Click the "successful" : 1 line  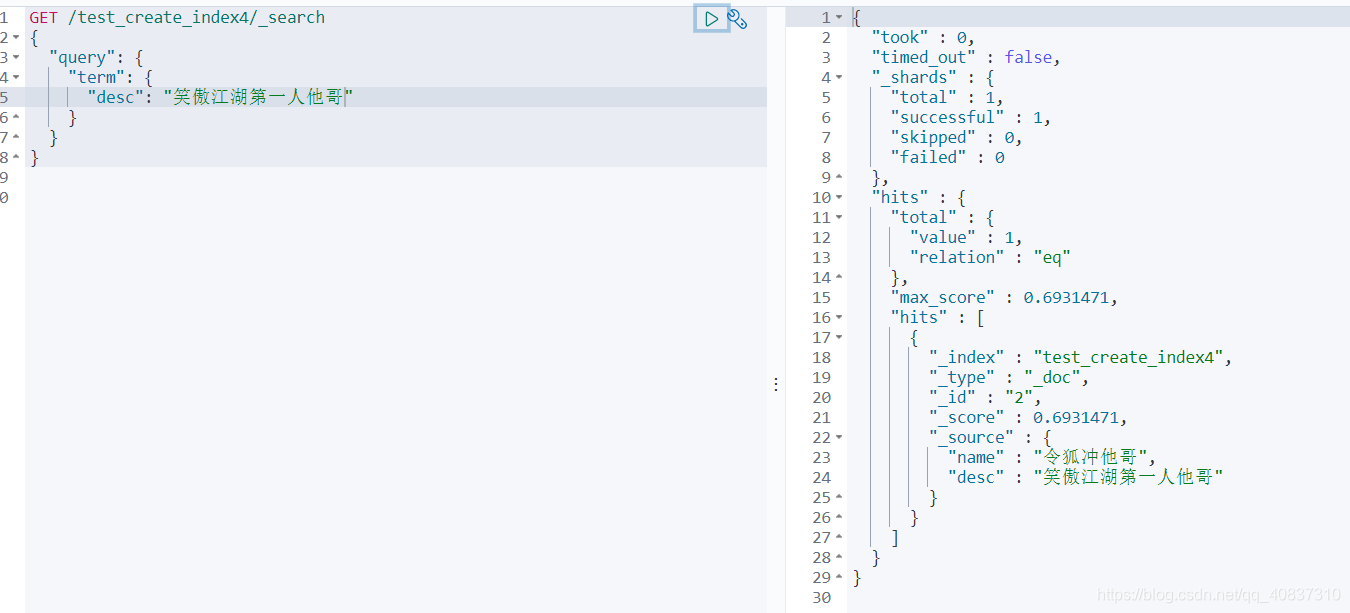click(x=970, y=117)
